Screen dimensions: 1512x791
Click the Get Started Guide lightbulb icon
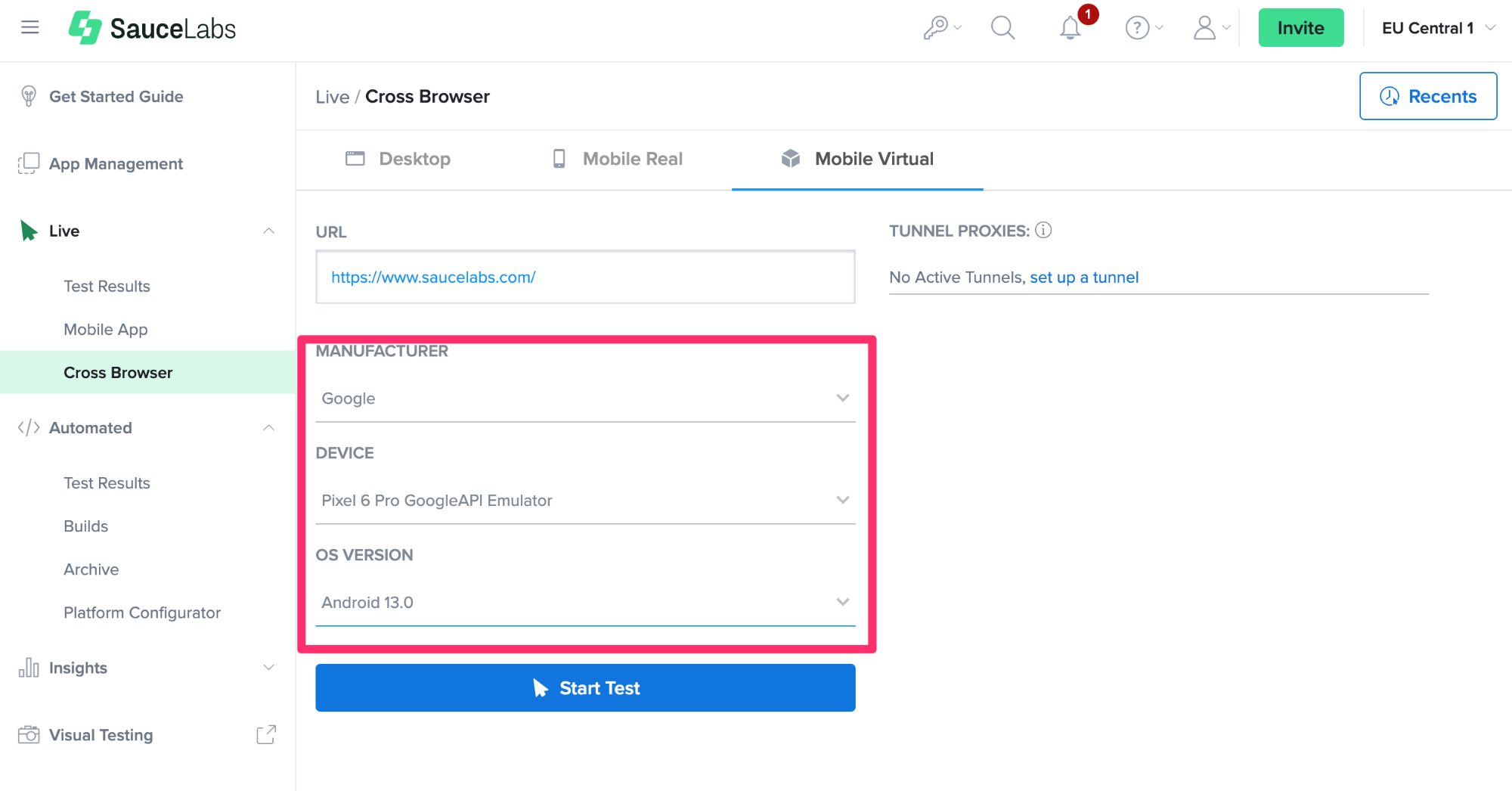click(x=29, y=96)
